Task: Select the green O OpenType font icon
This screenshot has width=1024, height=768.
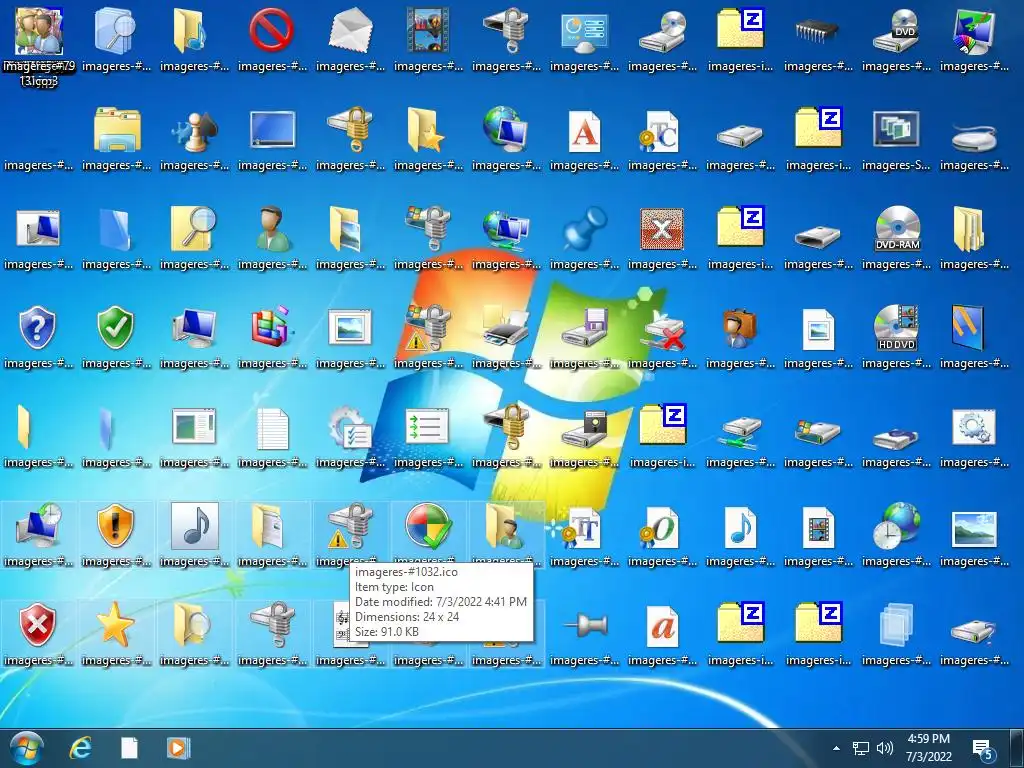Action: pos(660,526)
